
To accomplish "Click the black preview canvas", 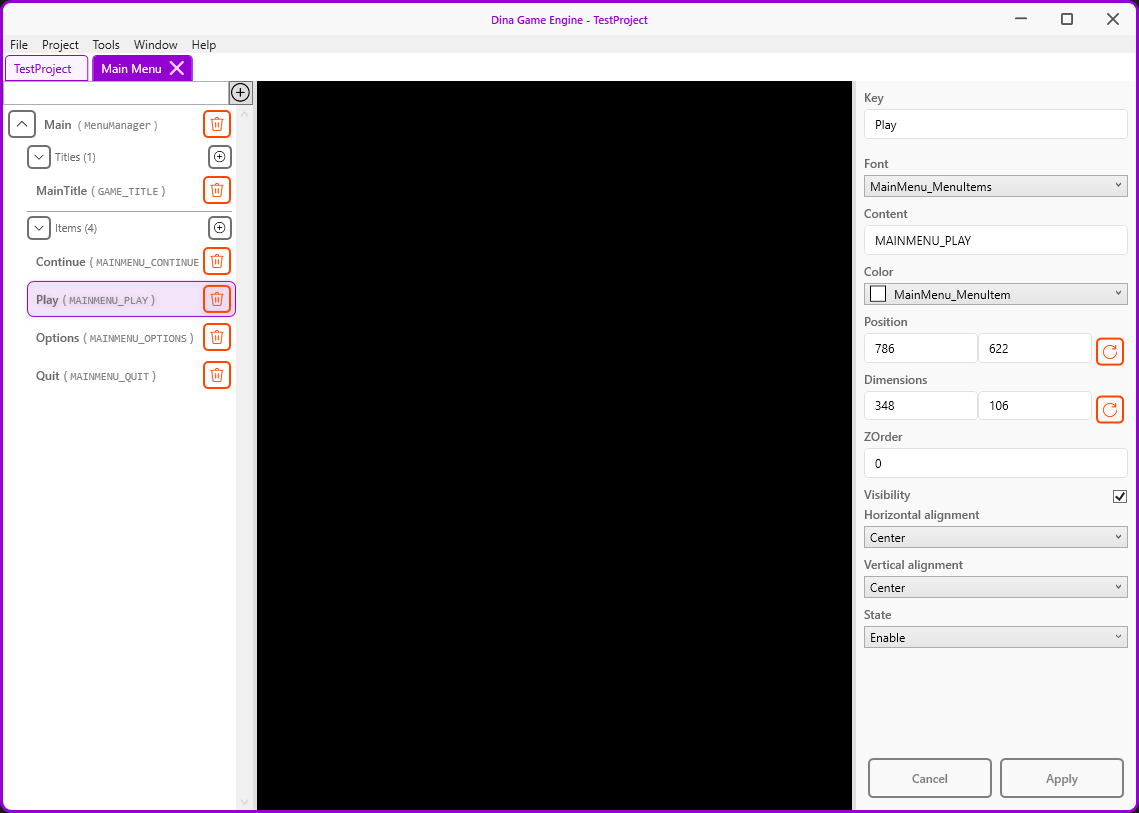I will [554, 445].
